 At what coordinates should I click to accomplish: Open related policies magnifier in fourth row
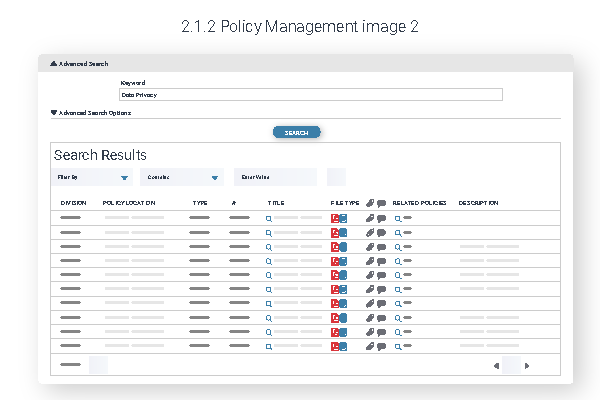pyautogui.click(x=398, y=261)
